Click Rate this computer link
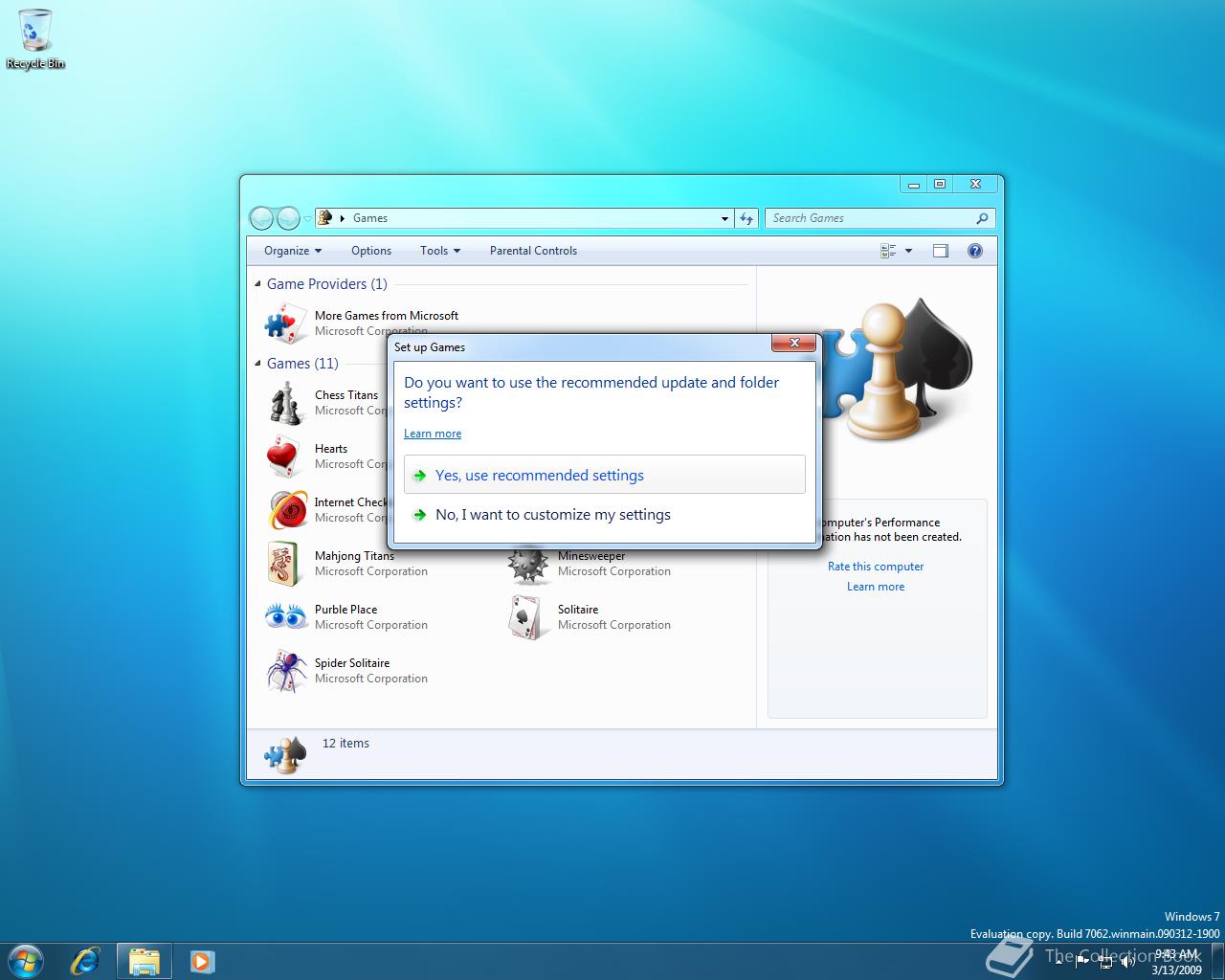The width and height of the screenshot is (1225, 980). pyautogui.click(x=876, y=567)
